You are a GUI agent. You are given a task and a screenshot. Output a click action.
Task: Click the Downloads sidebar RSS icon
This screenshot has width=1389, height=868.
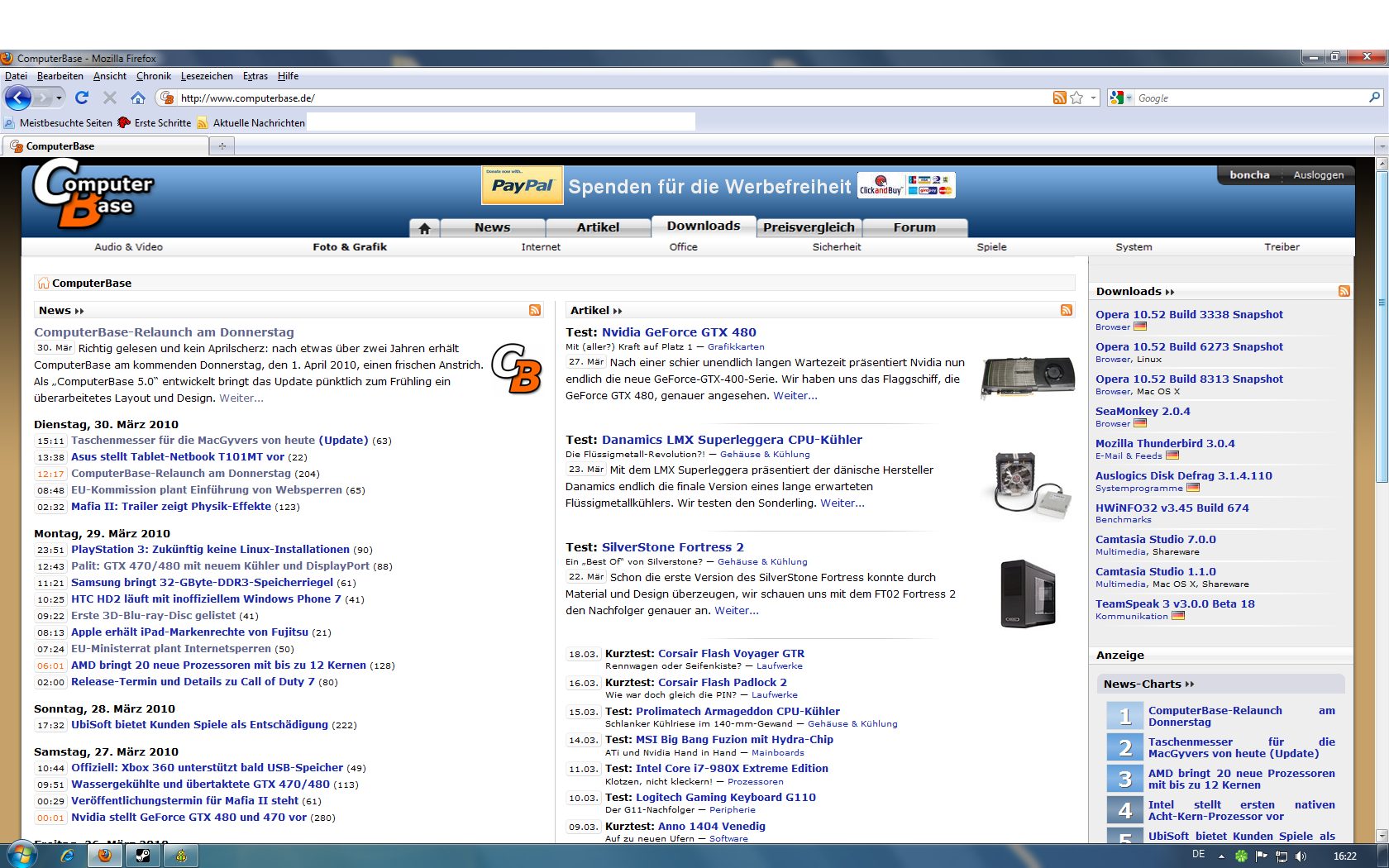(1344, 291)
